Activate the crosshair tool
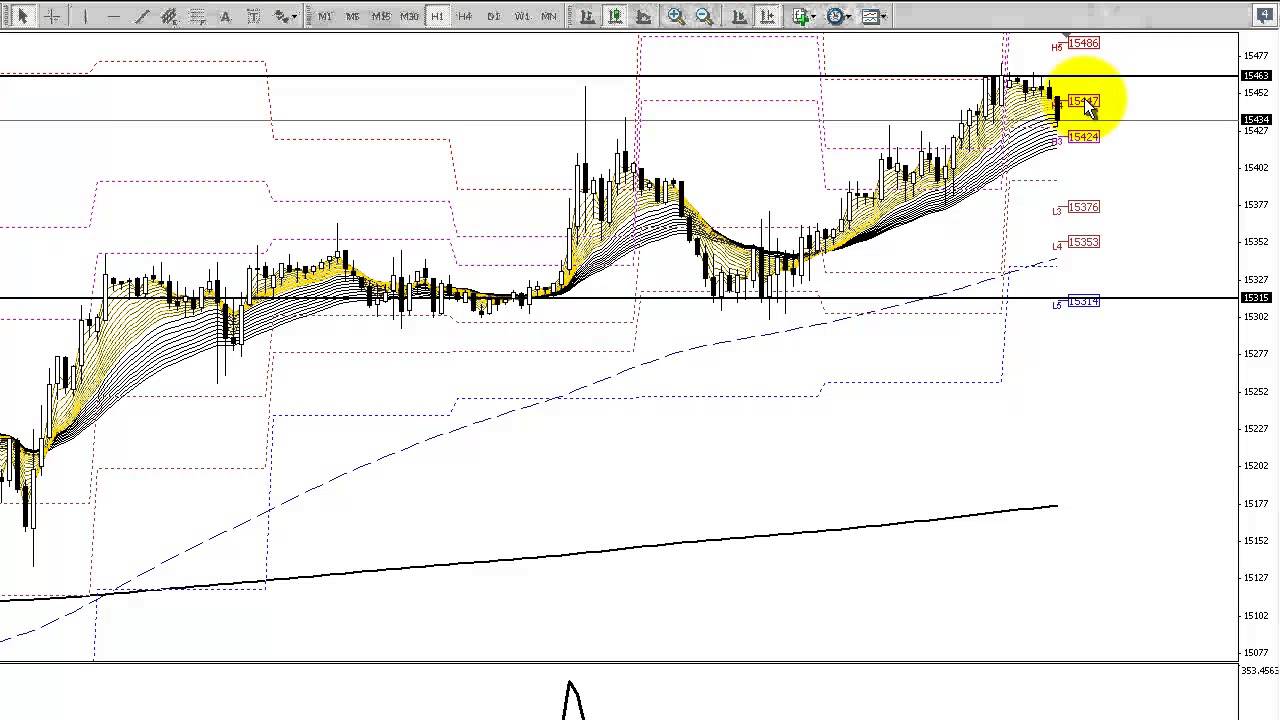Image resolution: width=1280 pixels, height=720 pixels. (x=52, y=16)
